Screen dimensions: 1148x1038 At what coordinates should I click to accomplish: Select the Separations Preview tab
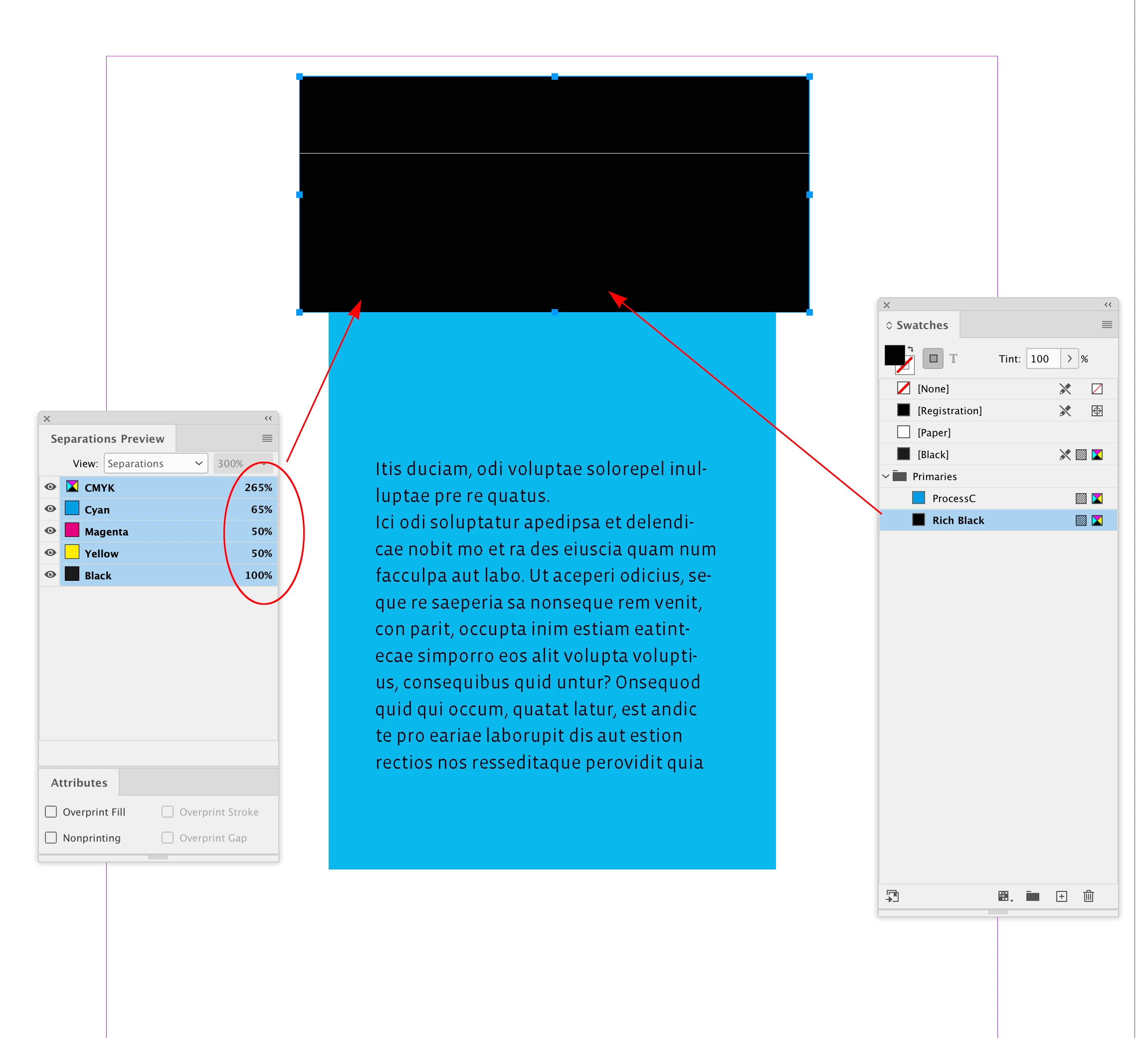(107, 438)
